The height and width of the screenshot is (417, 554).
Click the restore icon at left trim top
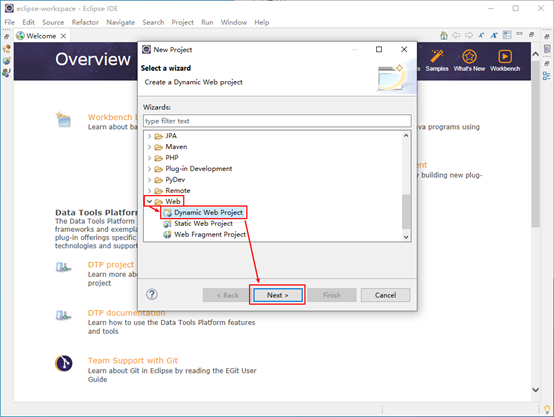point(6,36)
